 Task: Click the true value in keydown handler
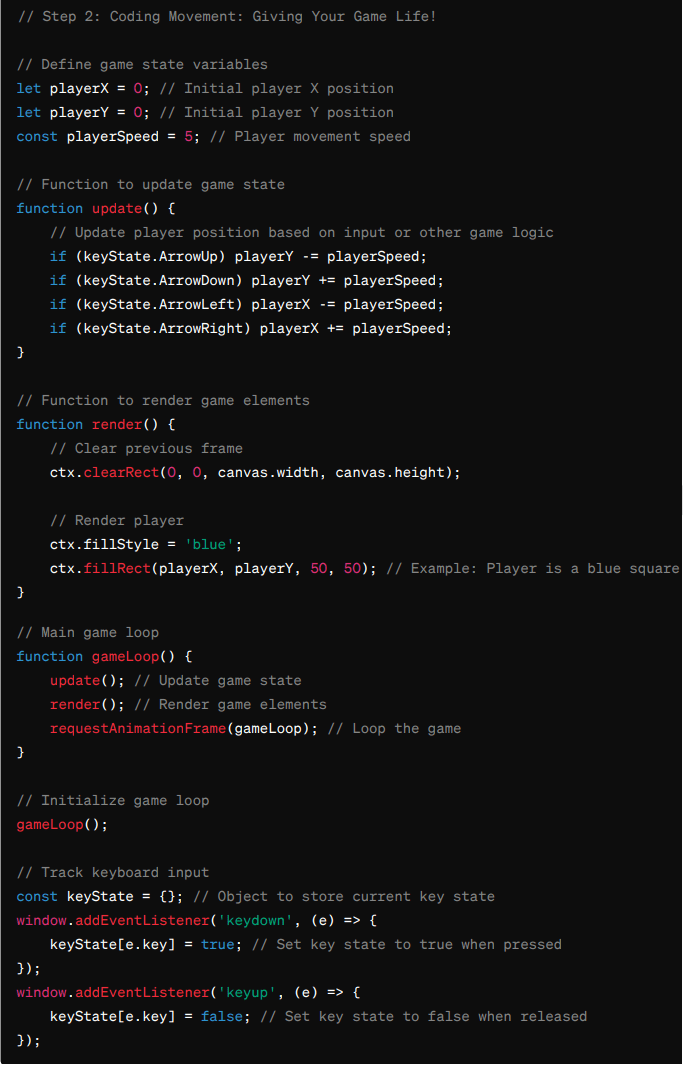tap(218, 945)
